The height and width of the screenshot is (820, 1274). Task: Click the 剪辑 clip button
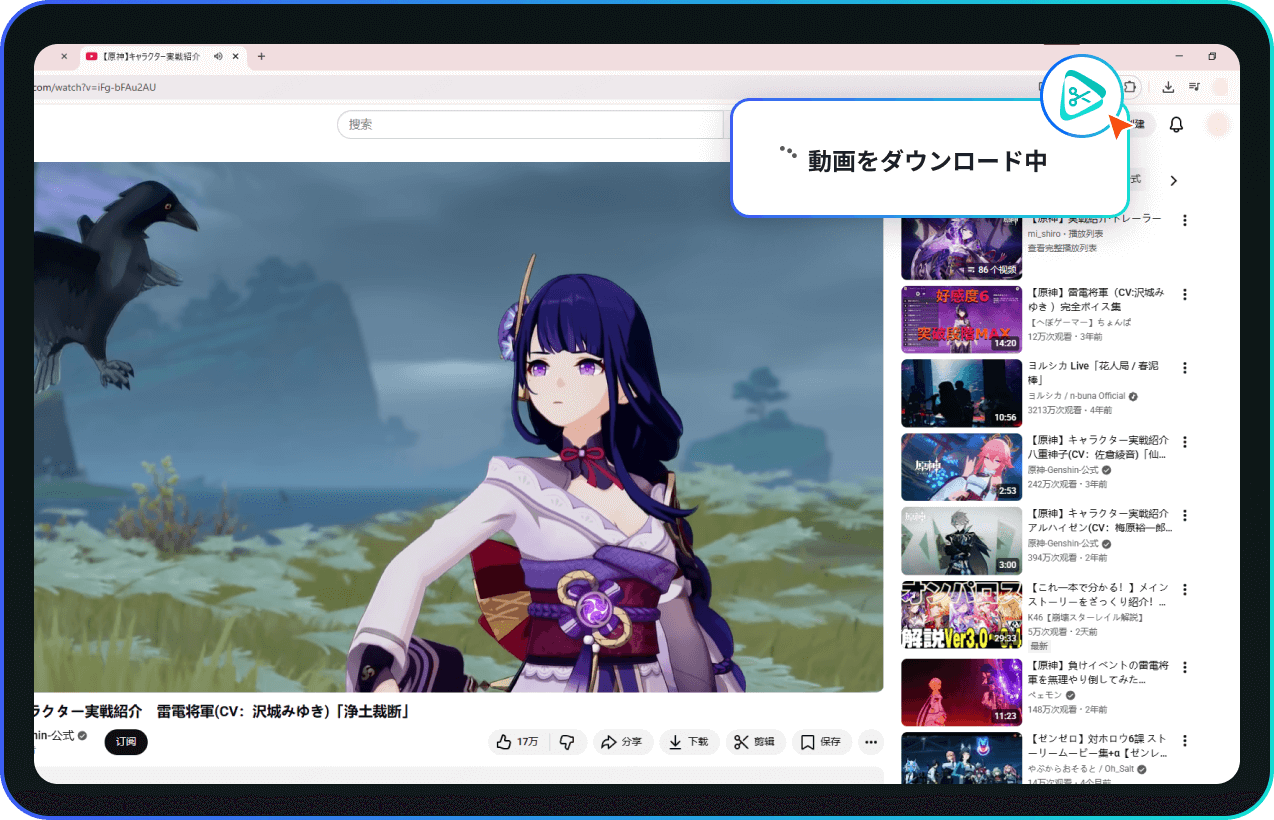pos(755,742)
